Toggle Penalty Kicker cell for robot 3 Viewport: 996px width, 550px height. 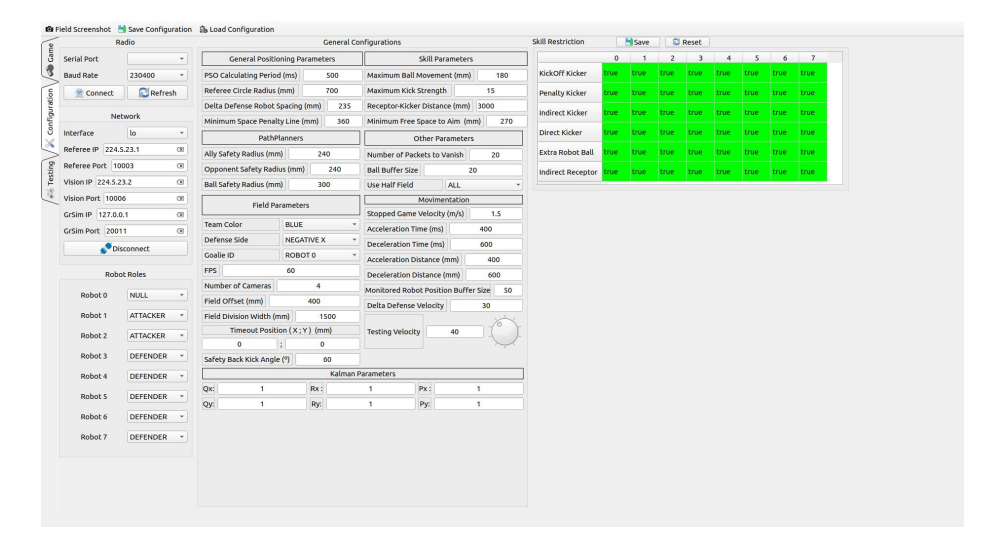click(x=701, y=93)
